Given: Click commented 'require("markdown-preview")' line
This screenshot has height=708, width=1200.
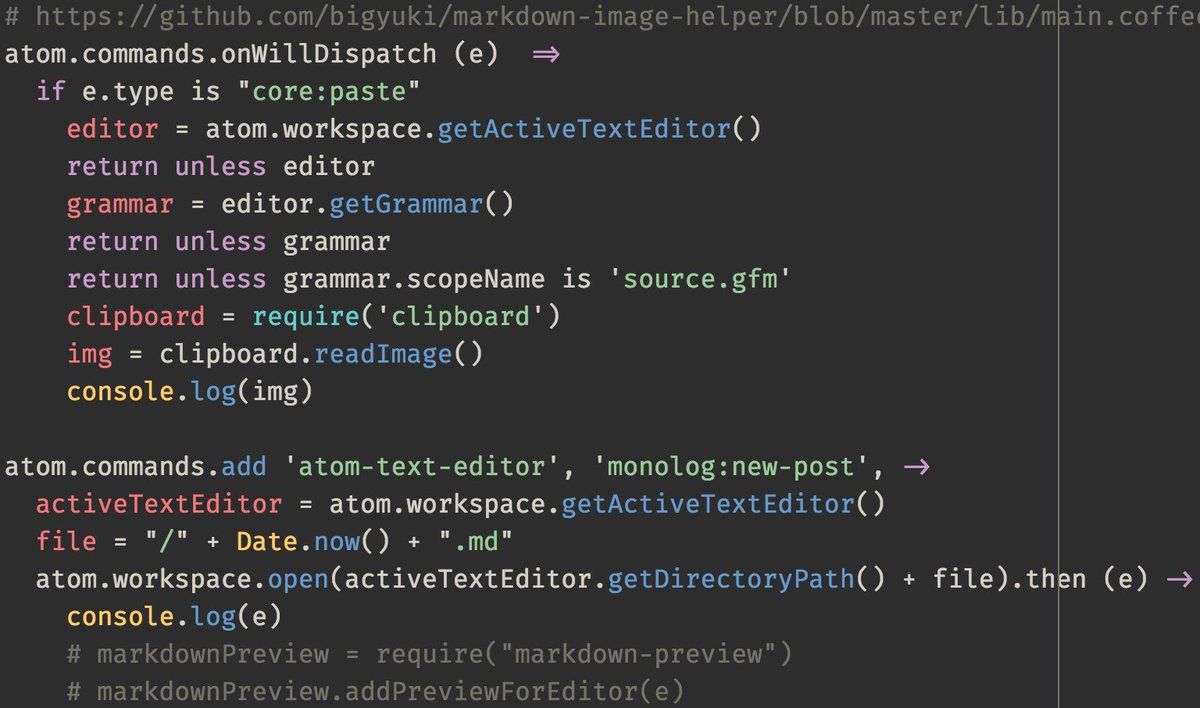Looking at the screenshot, I should click(x=429, y=654).
